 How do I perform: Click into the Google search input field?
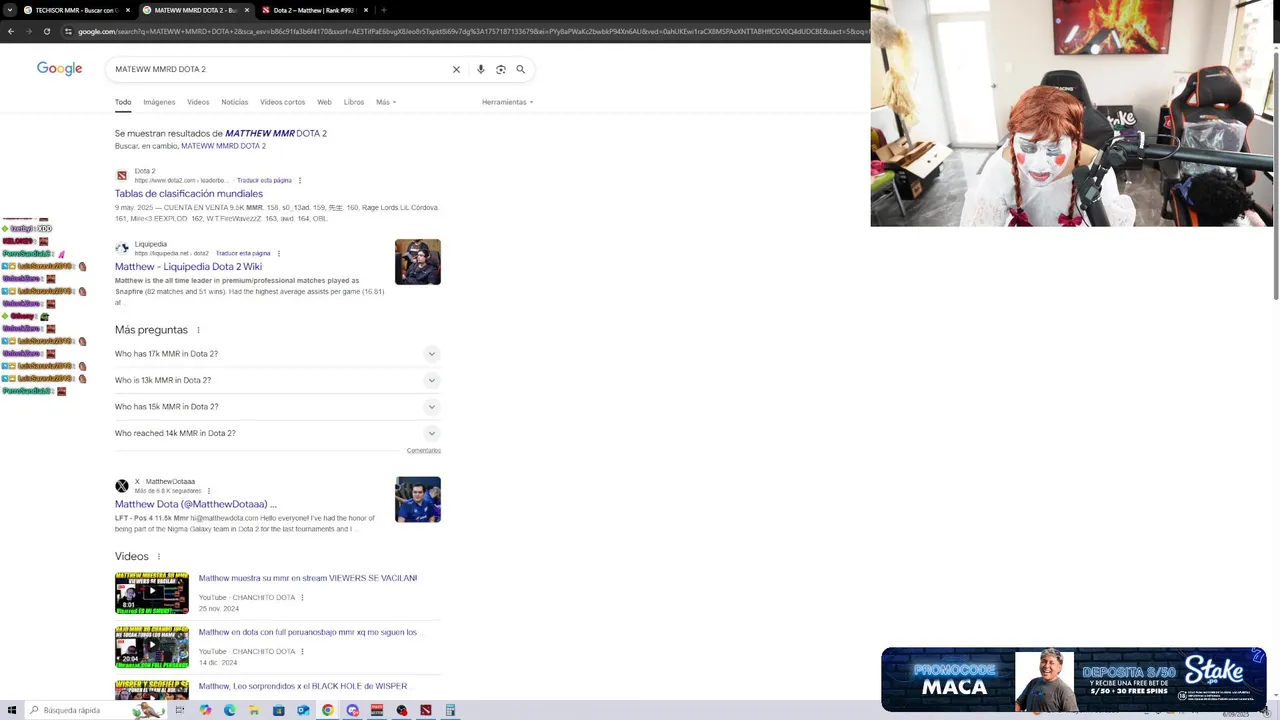(280, 70)
